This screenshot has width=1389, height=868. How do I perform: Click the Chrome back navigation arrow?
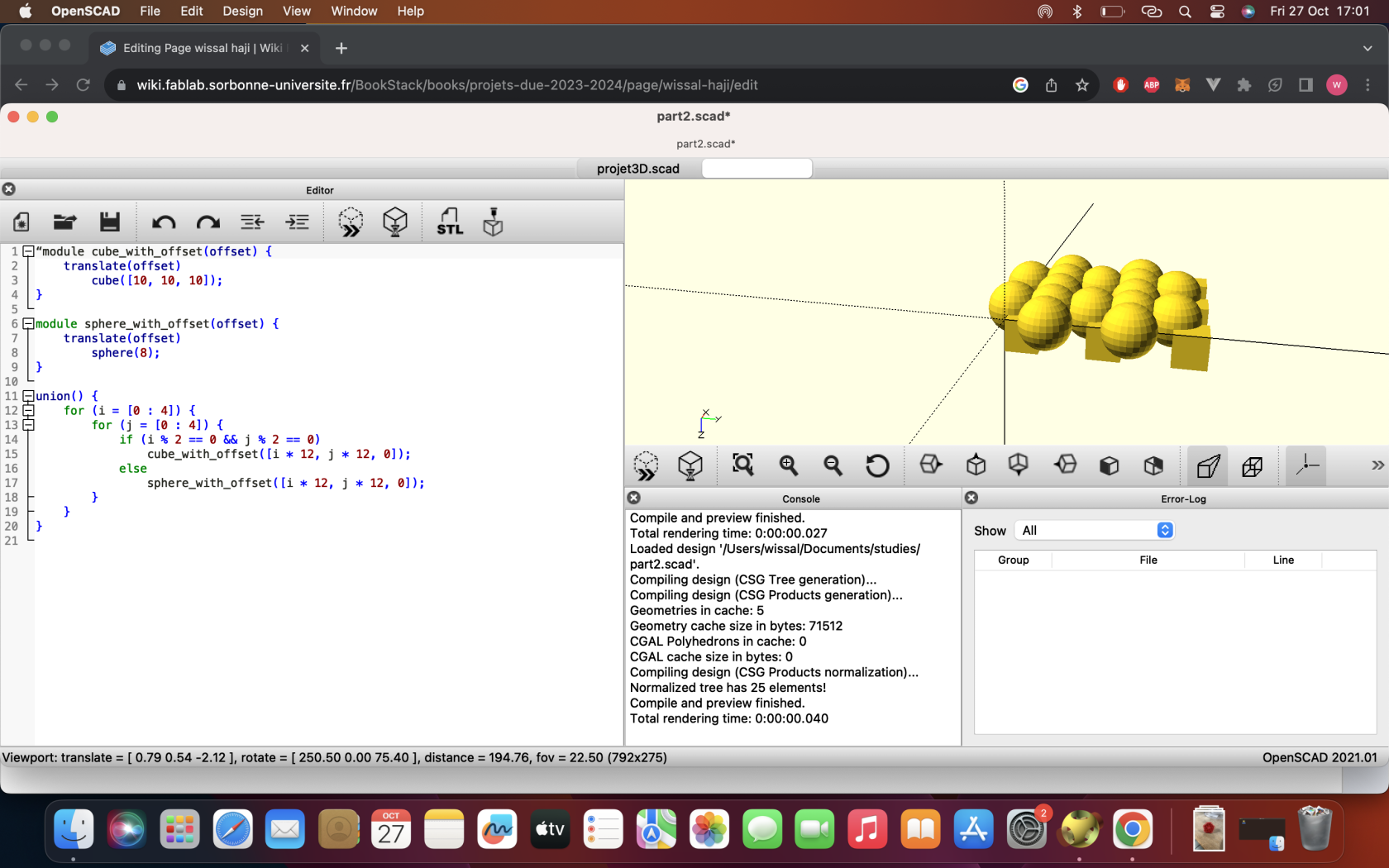21,85
